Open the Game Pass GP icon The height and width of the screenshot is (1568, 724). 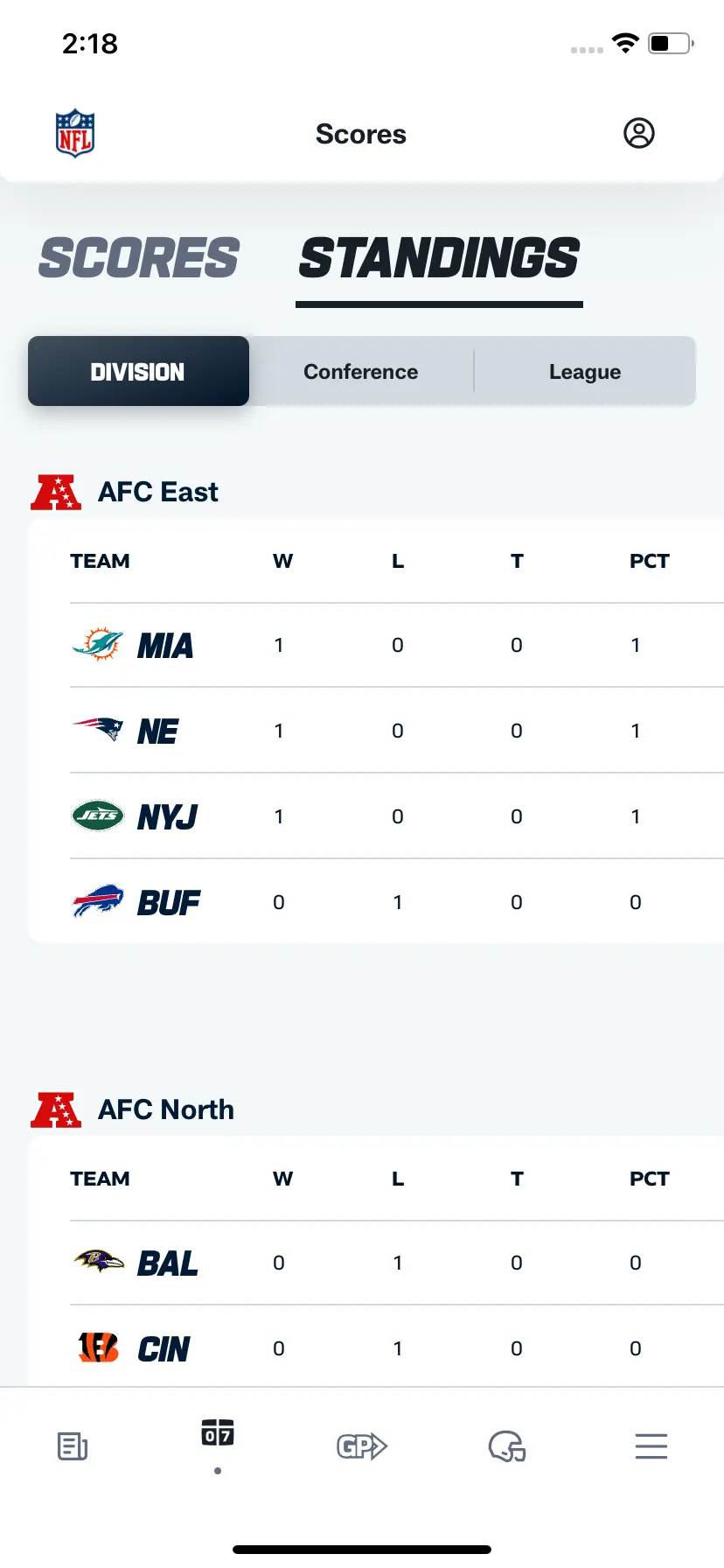click(362, 1446)
